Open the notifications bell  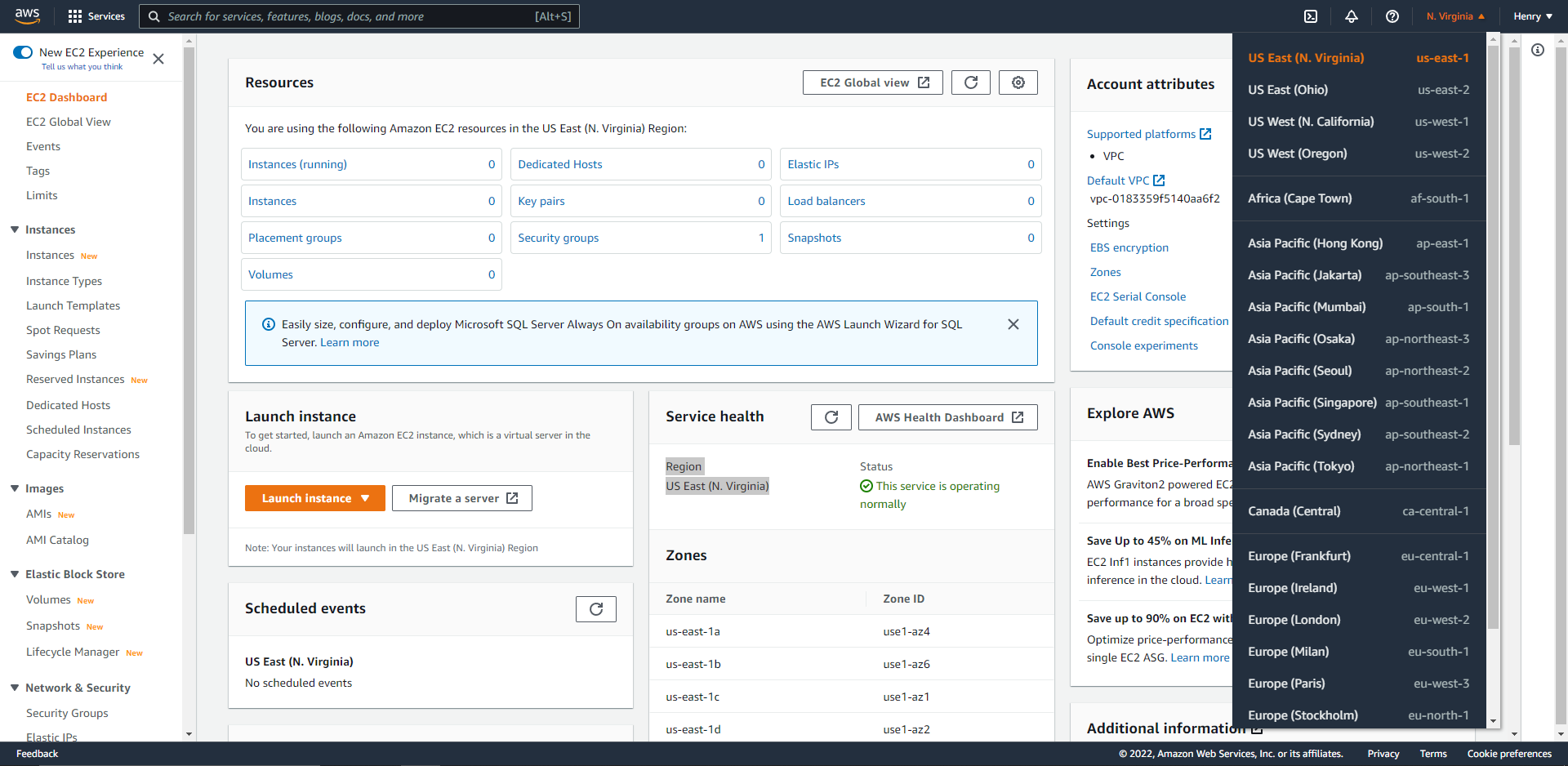(x=1352, y=16)
